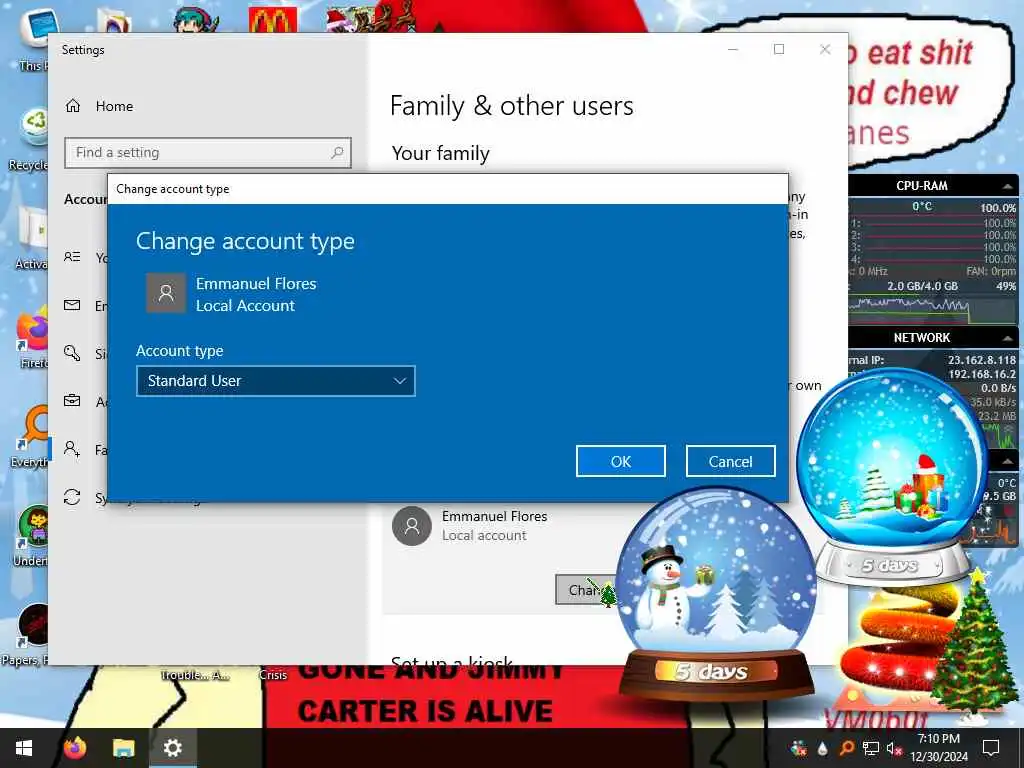Open network status from the tray
Screen dimensions: 1024x768
870,748
